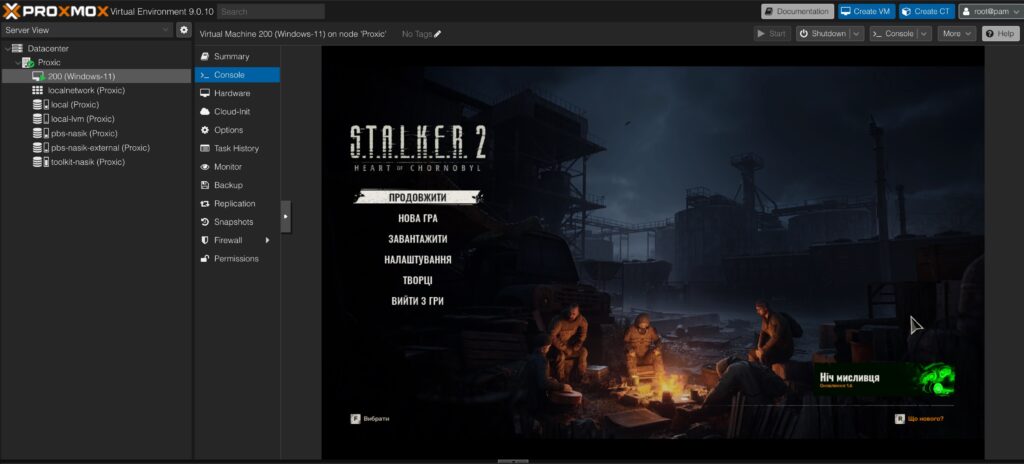Click the Ніч мисливця update banner
This screenshot has height=464, width=1024.
pyautogui.click(x=886, y=379)
